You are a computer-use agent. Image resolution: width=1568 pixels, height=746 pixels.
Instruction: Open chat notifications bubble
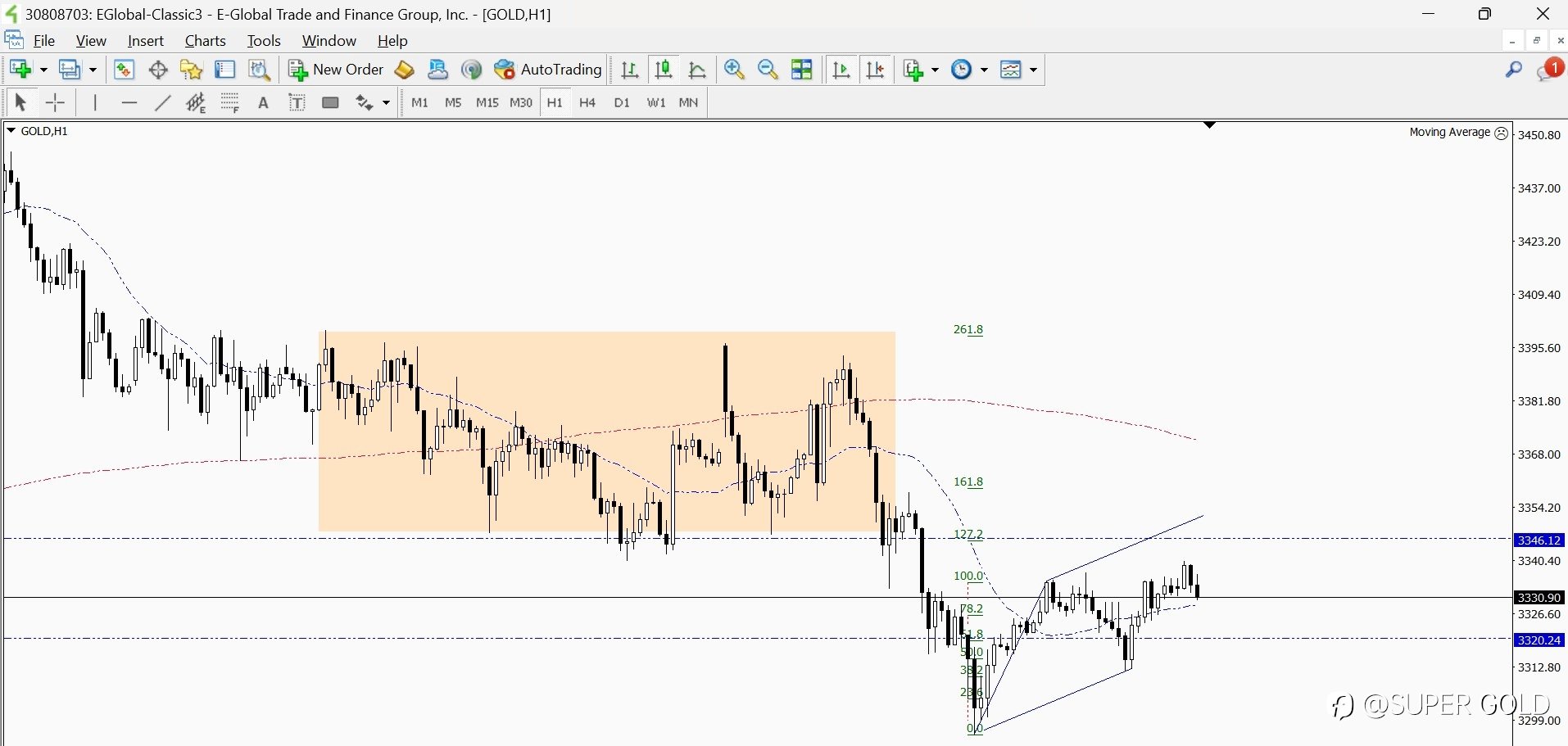[x=1550, y=70]
